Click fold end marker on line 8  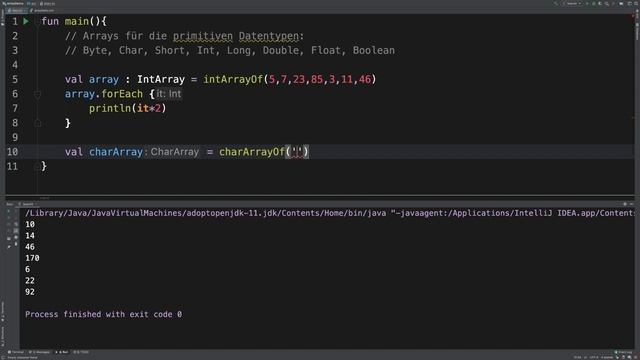pyautogui.click(x=38, y=123)
